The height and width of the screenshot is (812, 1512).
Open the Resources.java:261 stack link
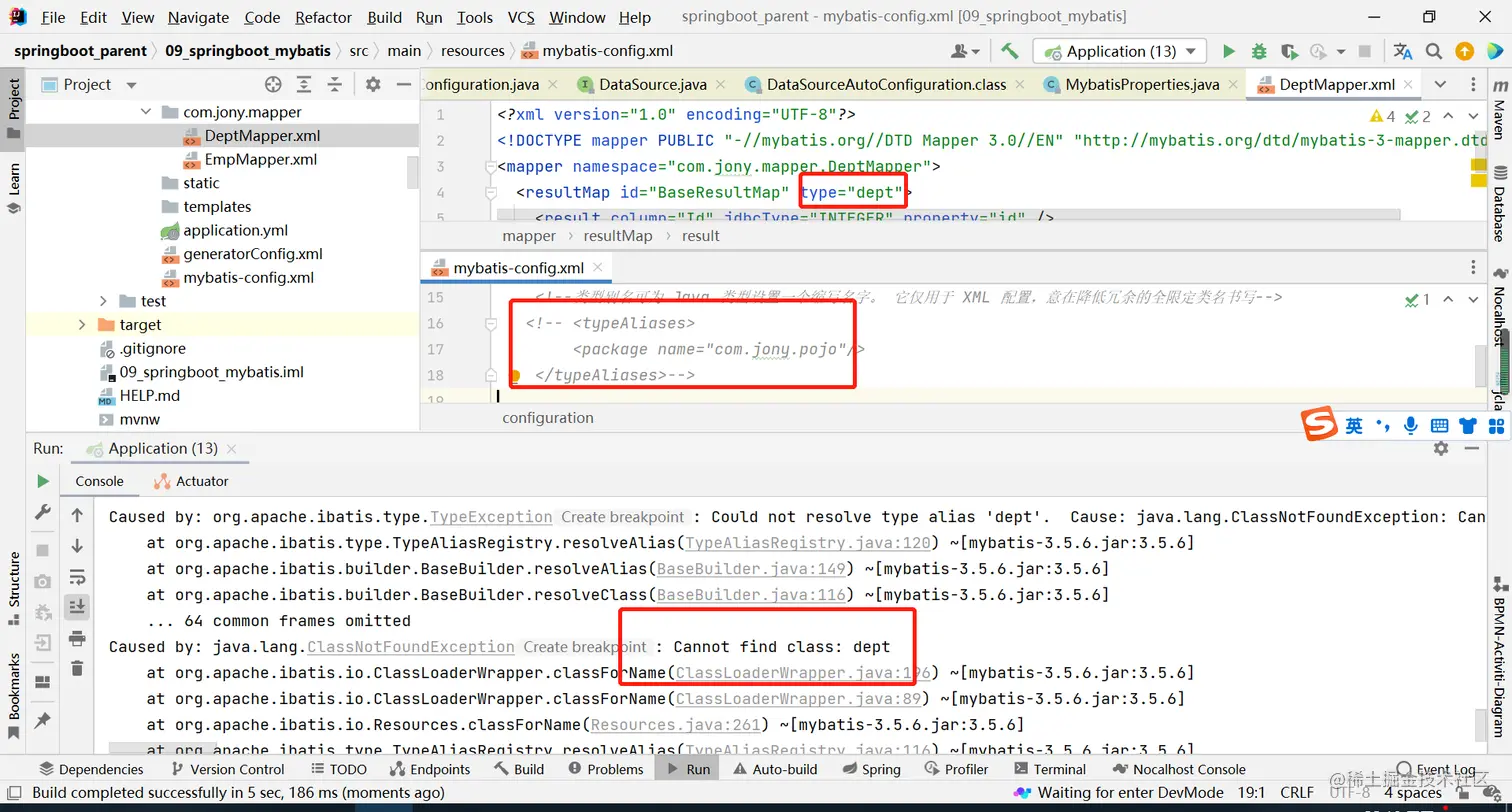[x=674, y=724]
